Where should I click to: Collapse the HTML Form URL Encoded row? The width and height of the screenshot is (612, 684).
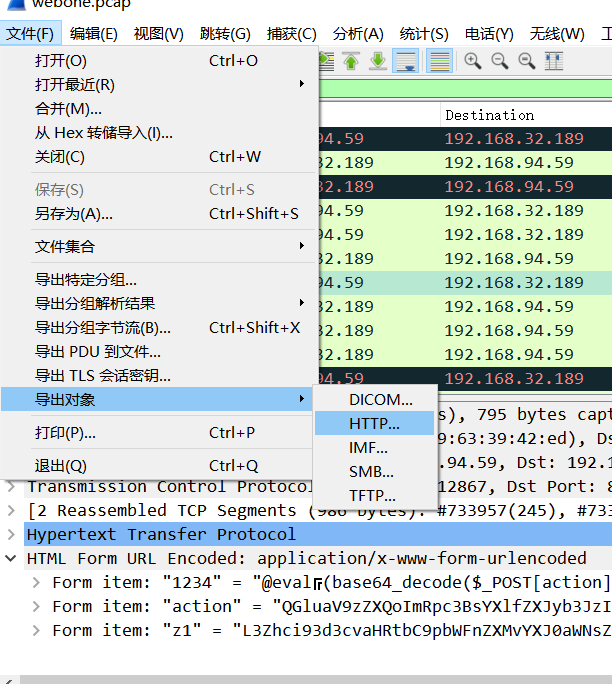[11, 558]
